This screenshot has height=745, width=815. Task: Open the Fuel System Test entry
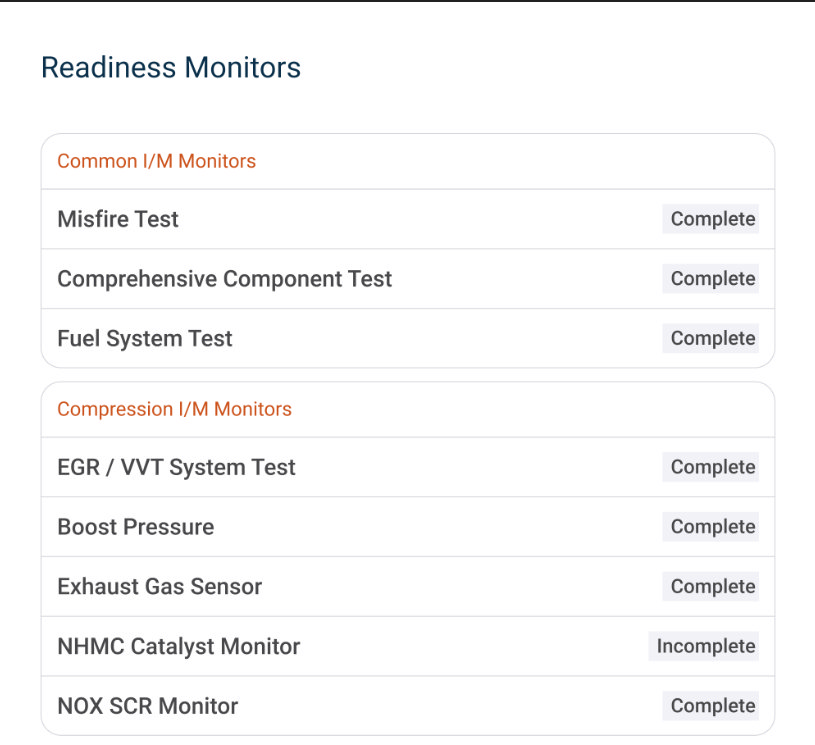point(408,338)
